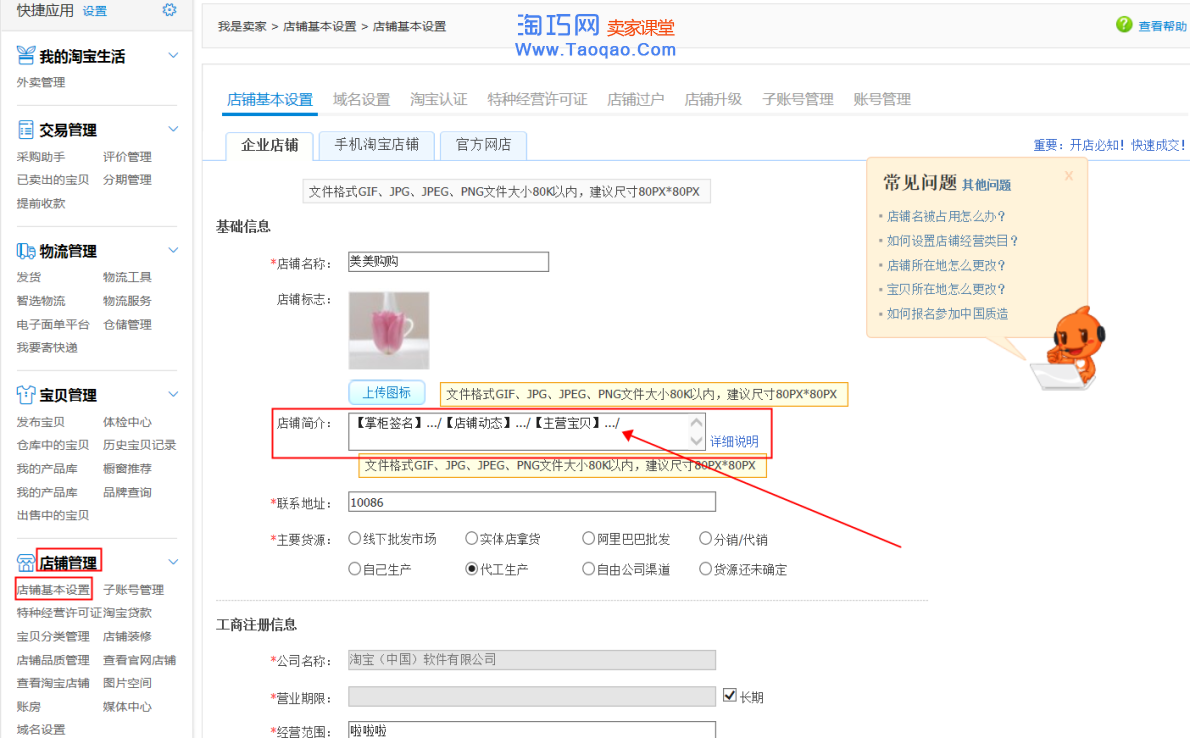
Task: Open 已卖出的宝贝 in the sidebar
Action: coord(53,180)
